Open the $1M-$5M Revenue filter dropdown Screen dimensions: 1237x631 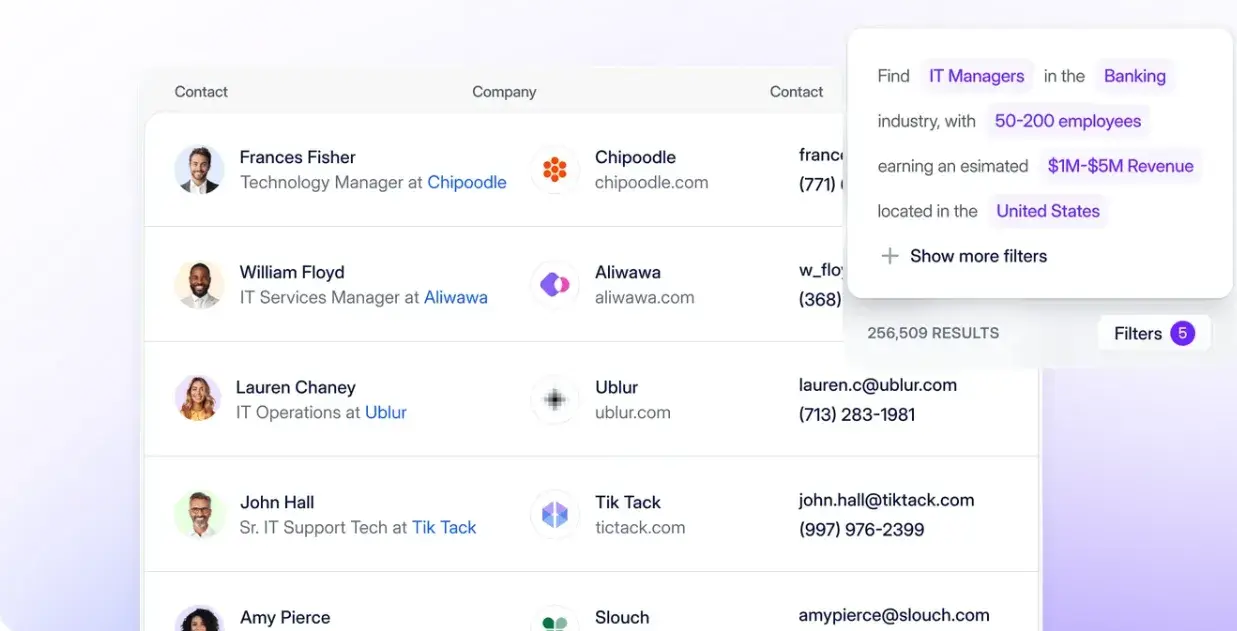coord(1120,166)
